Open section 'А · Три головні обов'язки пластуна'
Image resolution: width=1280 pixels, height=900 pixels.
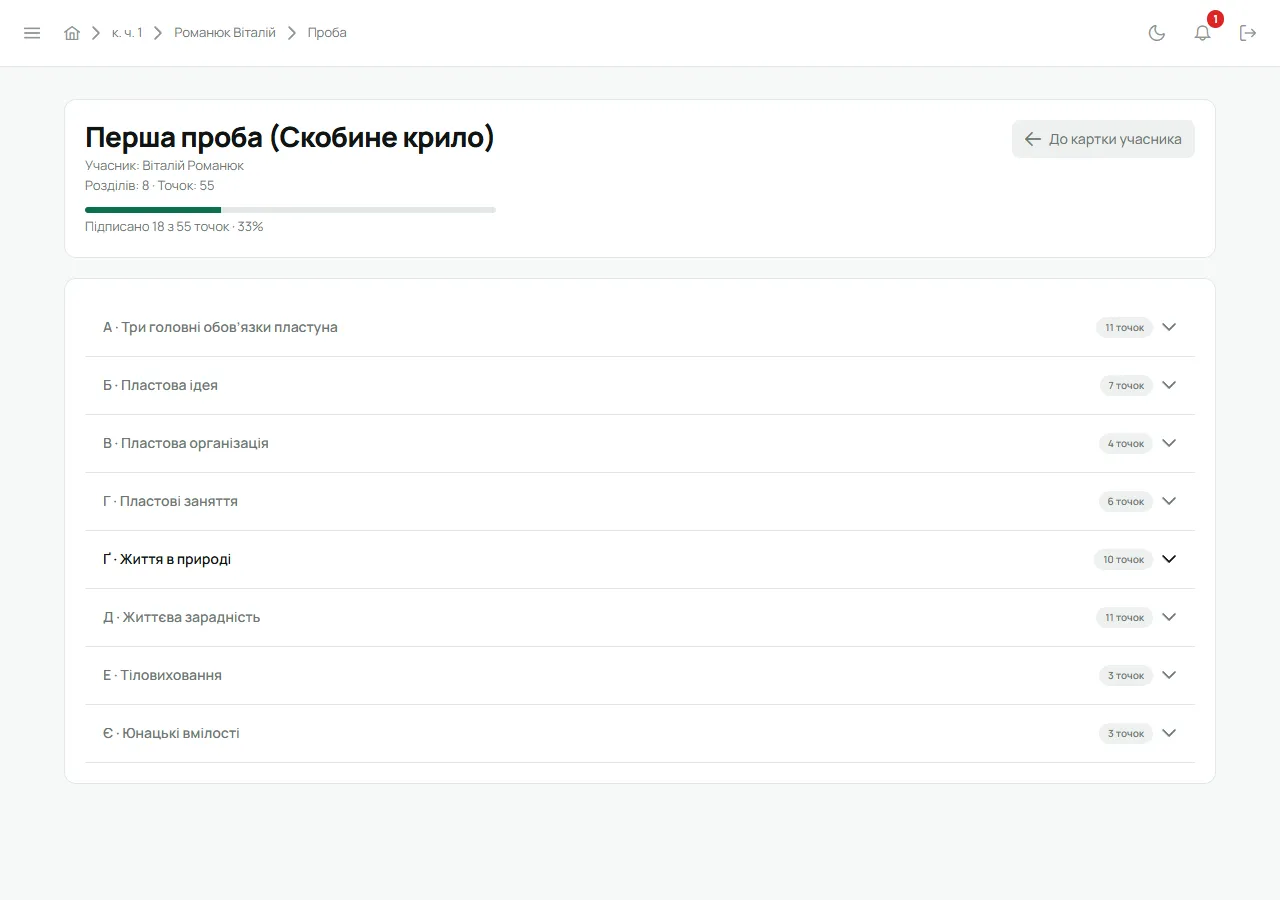640,328
